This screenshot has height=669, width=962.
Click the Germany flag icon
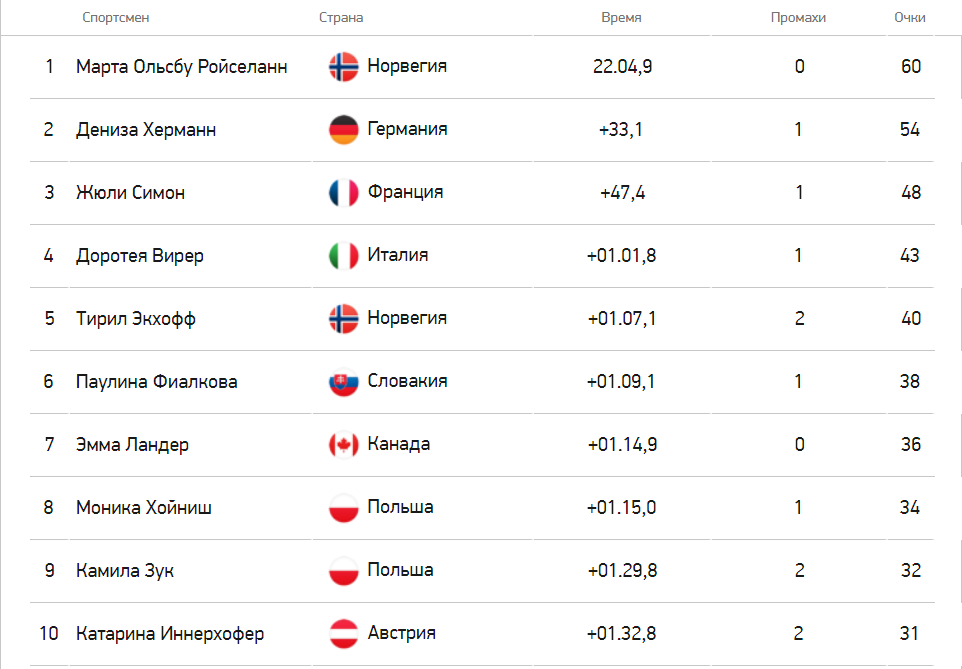click(344, 130)
